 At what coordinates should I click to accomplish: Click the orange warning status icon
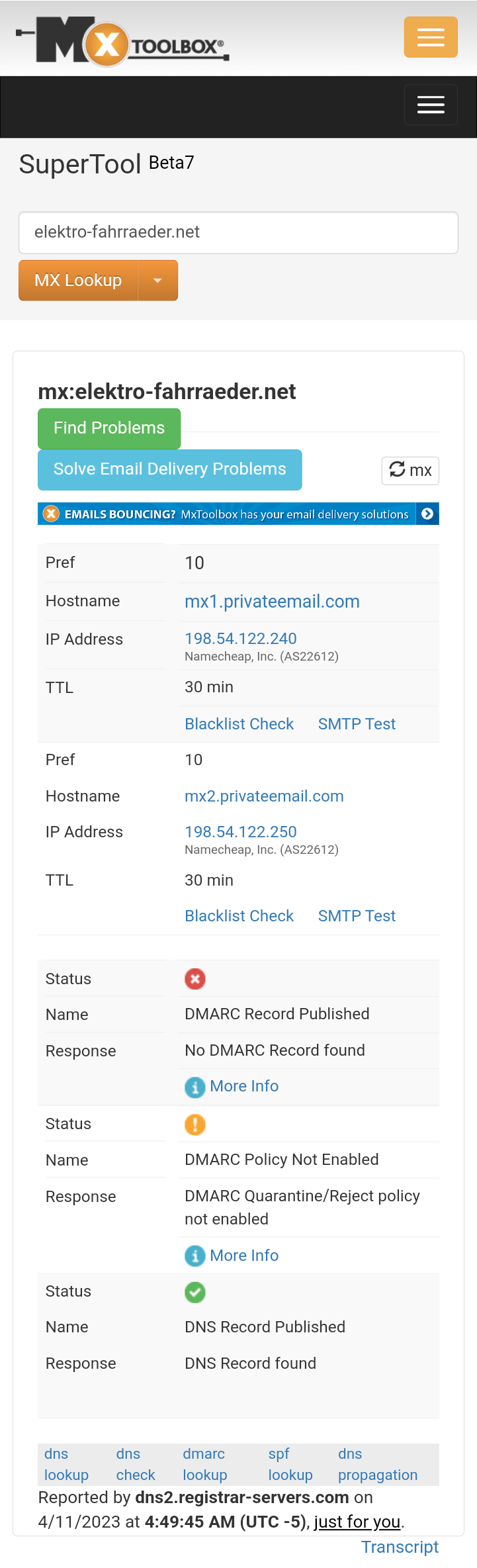point(195,1123)
